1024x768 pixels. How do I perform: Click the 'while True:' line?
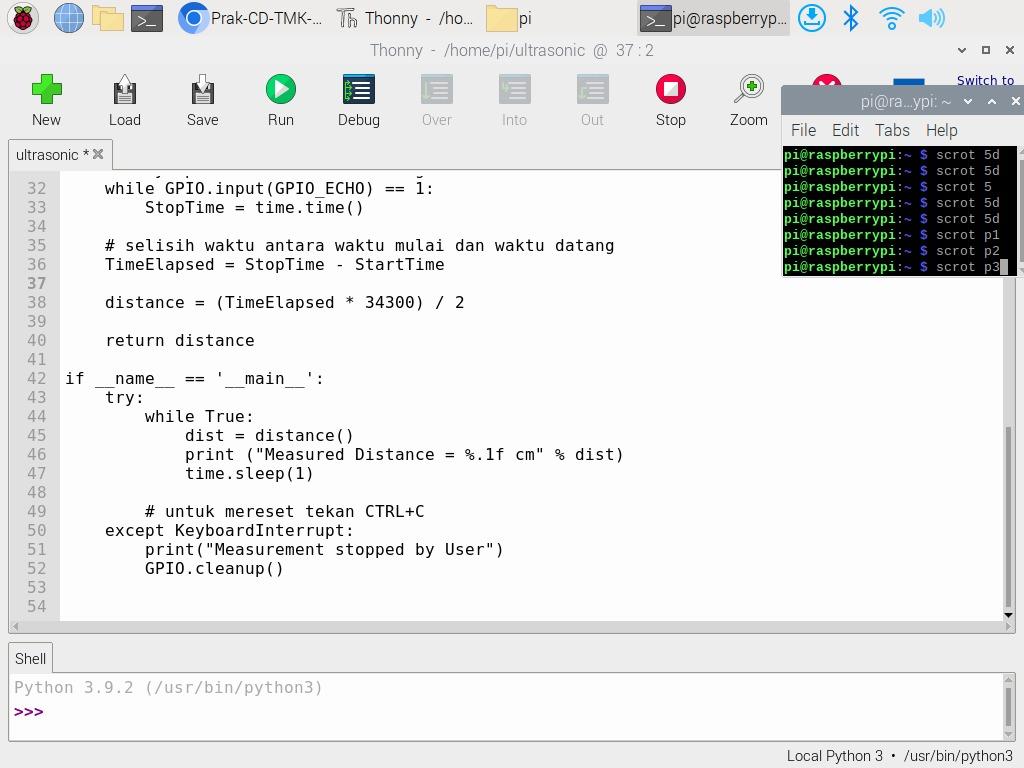coord(199,417)
